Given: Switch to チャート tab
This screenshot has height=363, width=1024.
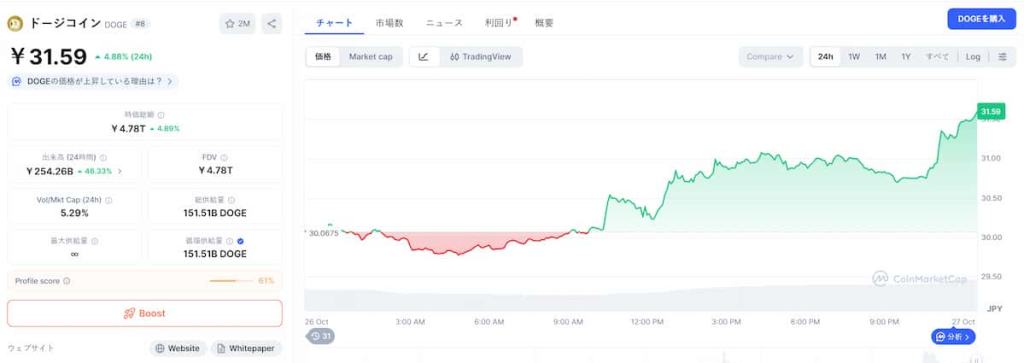Looking at the screenshot, I should [334, 23].
